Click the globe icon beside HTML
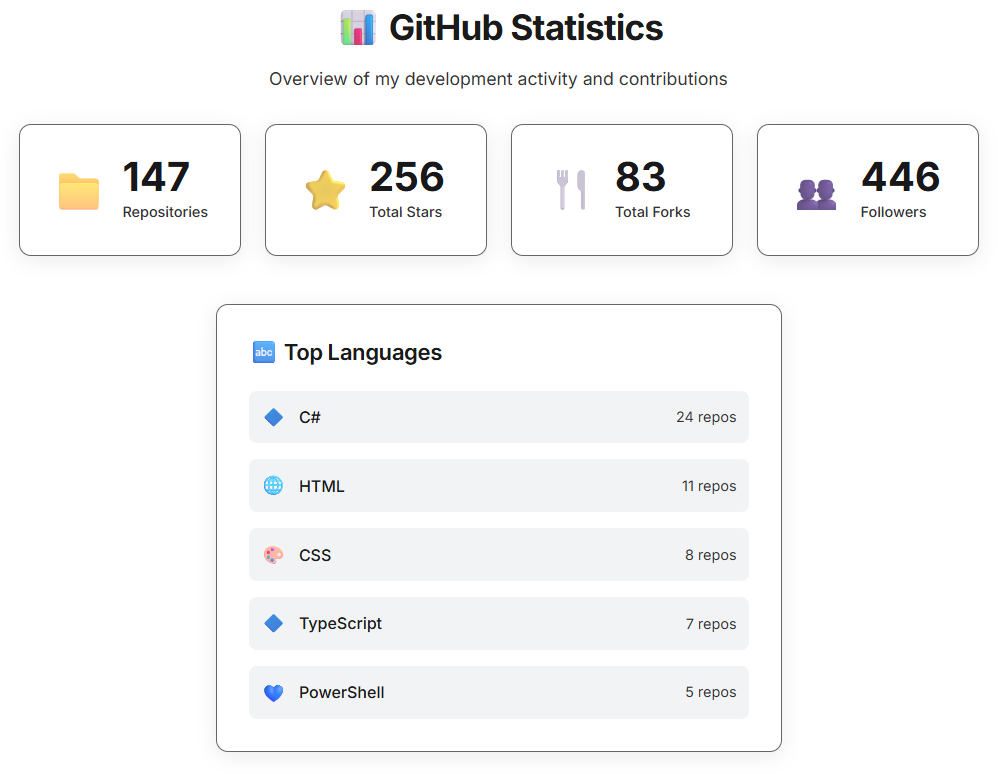Image resolution: width=998 pixels, height=774 pixels. click(274, 486)
